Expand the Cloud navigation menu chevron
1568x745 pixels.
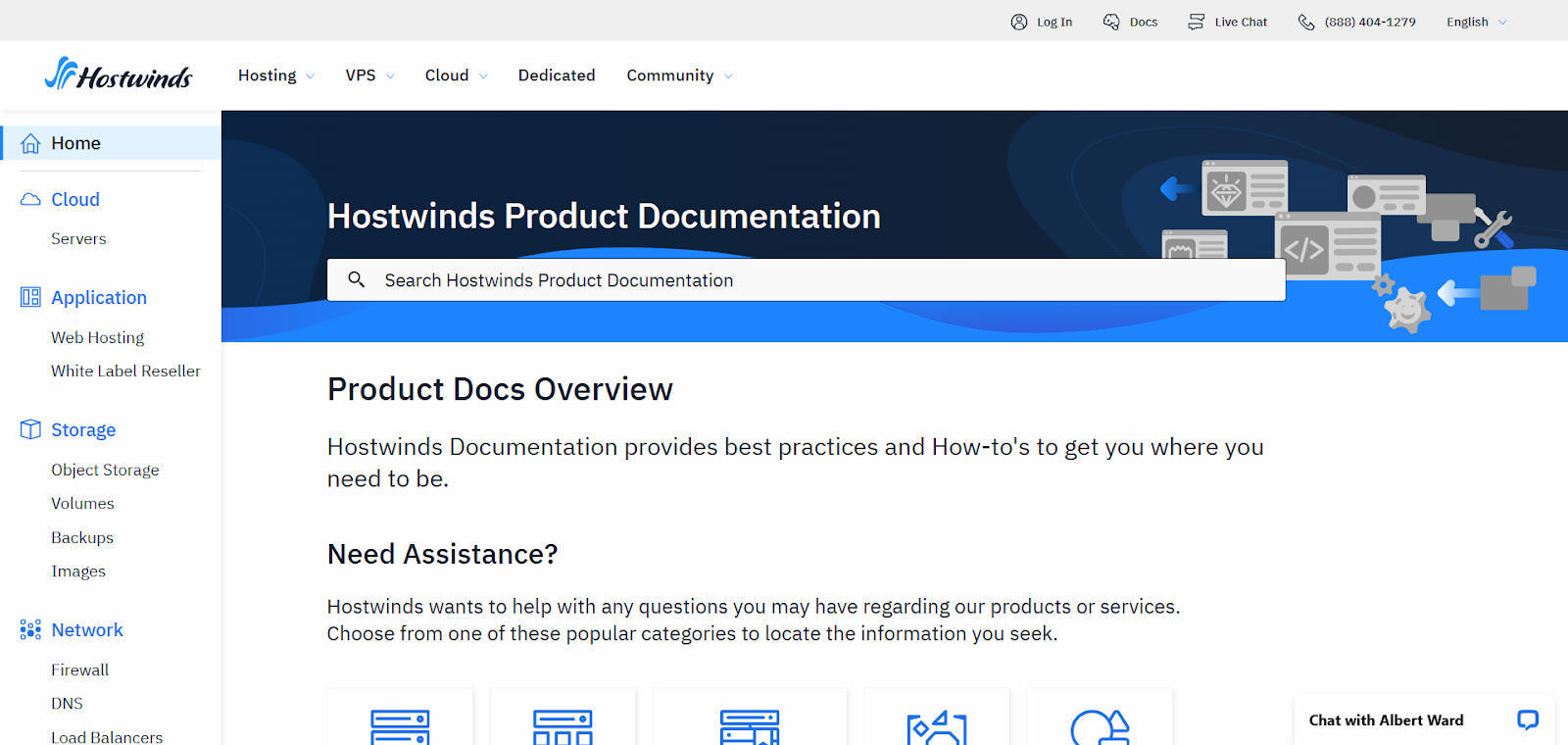click(483, 76)
